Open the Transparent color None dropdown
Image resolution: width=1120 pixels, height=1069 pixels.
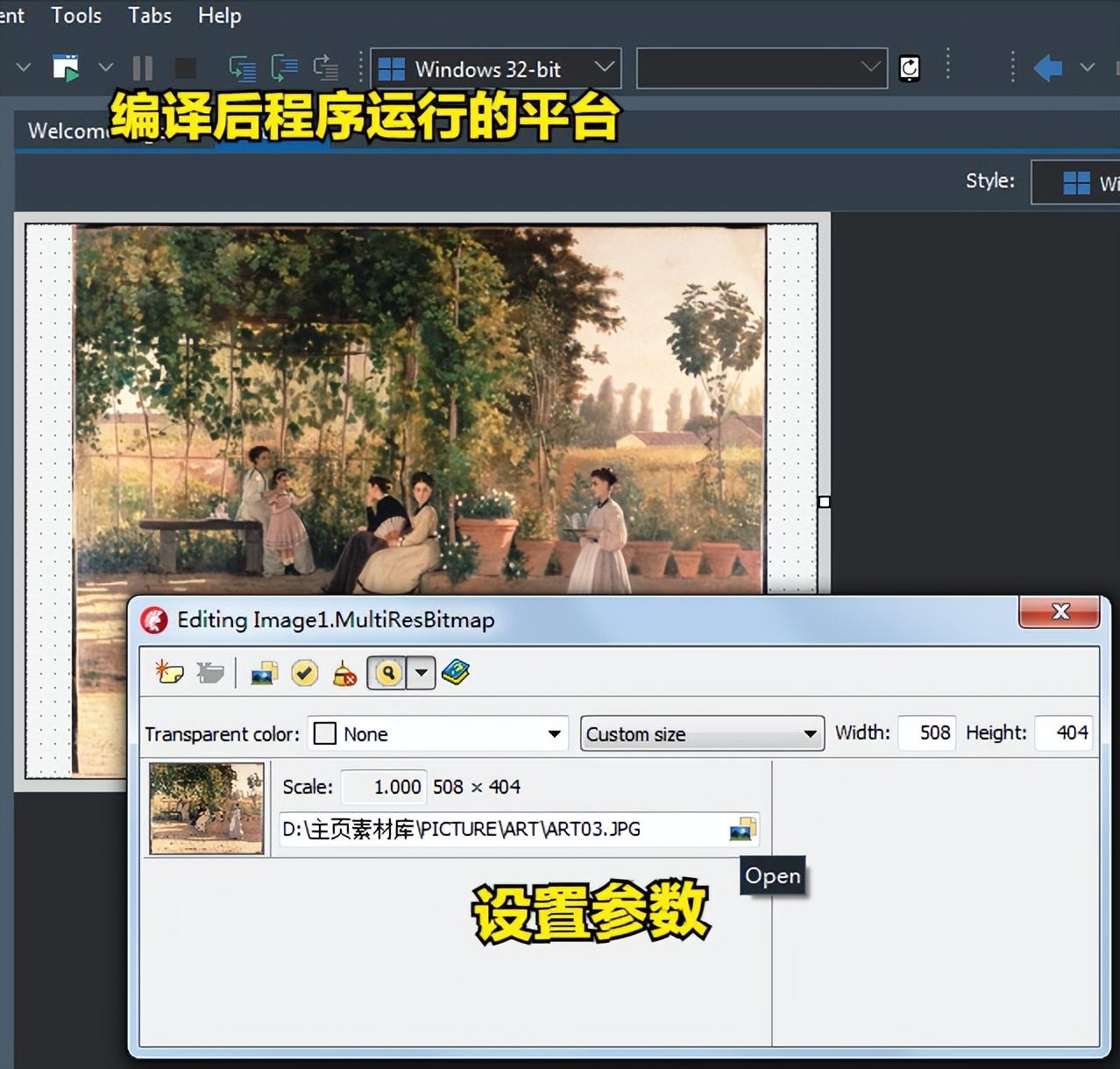coord(438,733)
